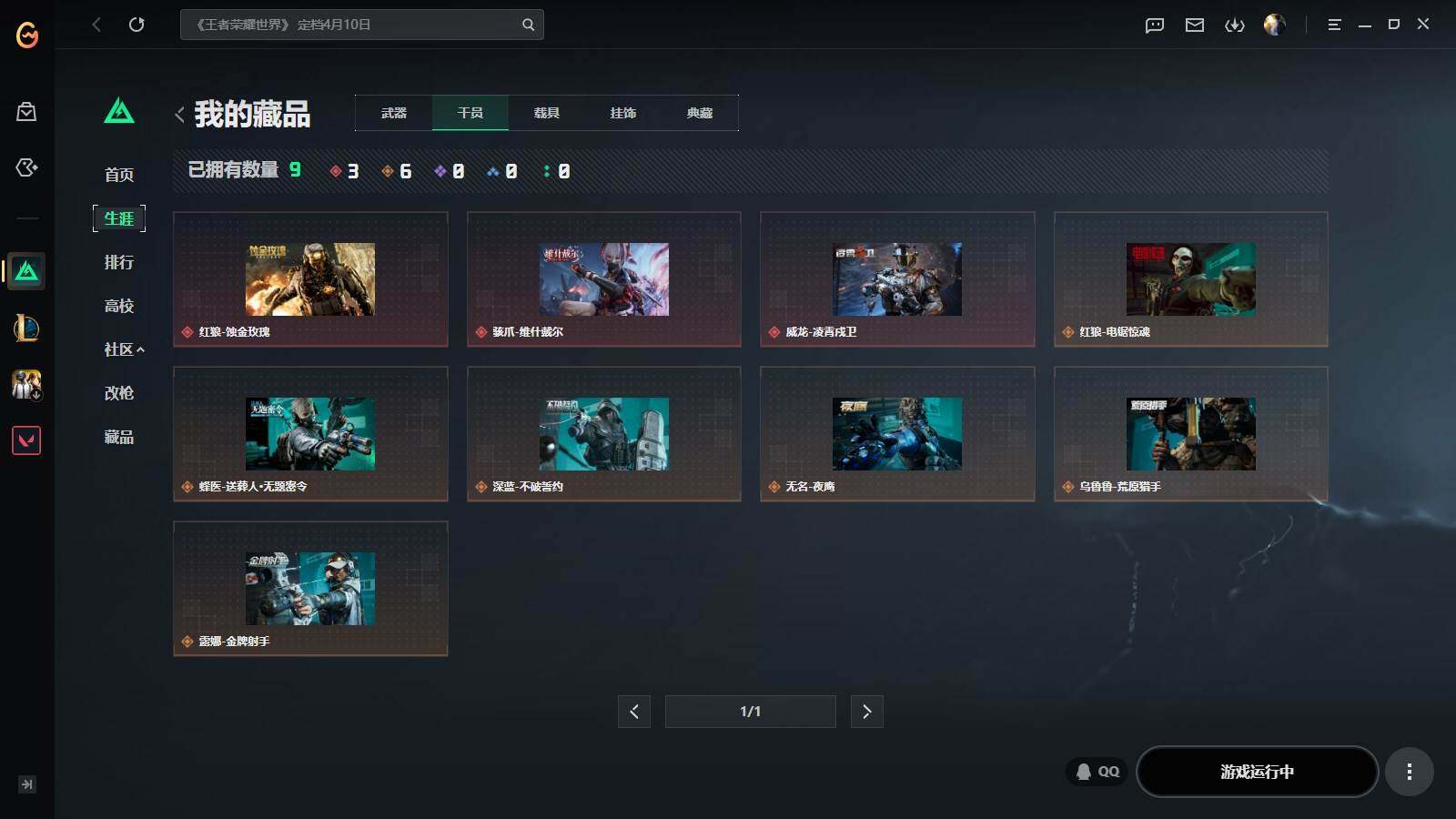
Task: Open the 载具 tab
Action: [x=547, y=113]
